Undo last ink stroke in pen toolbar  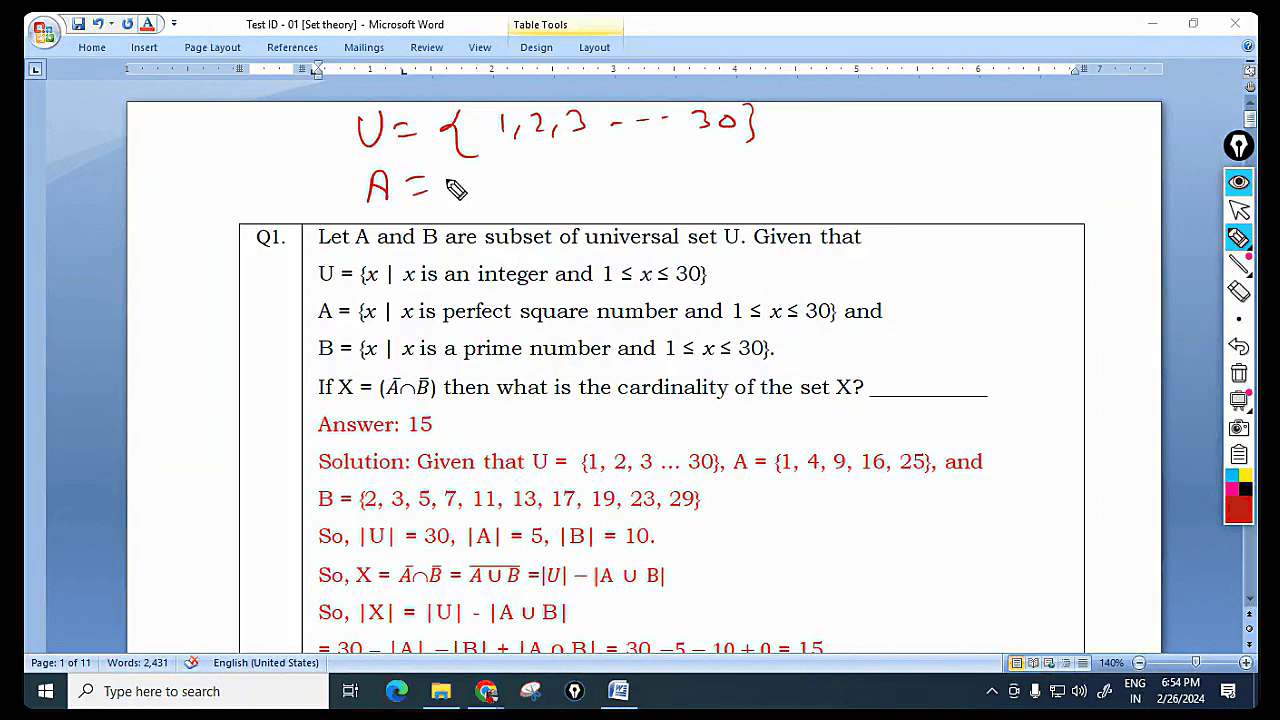(1239, 346)
